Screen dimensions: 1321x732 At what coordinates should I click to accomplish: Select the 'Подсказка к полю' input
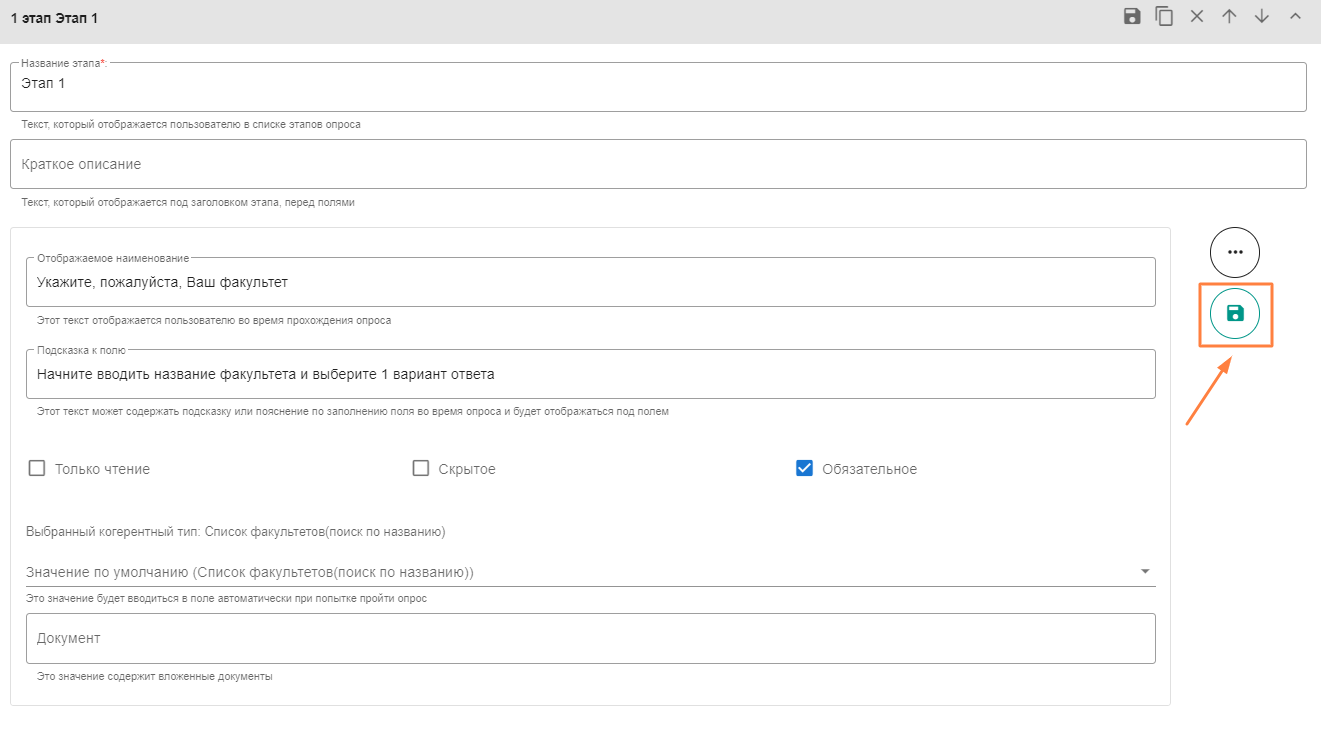(590, 375)
